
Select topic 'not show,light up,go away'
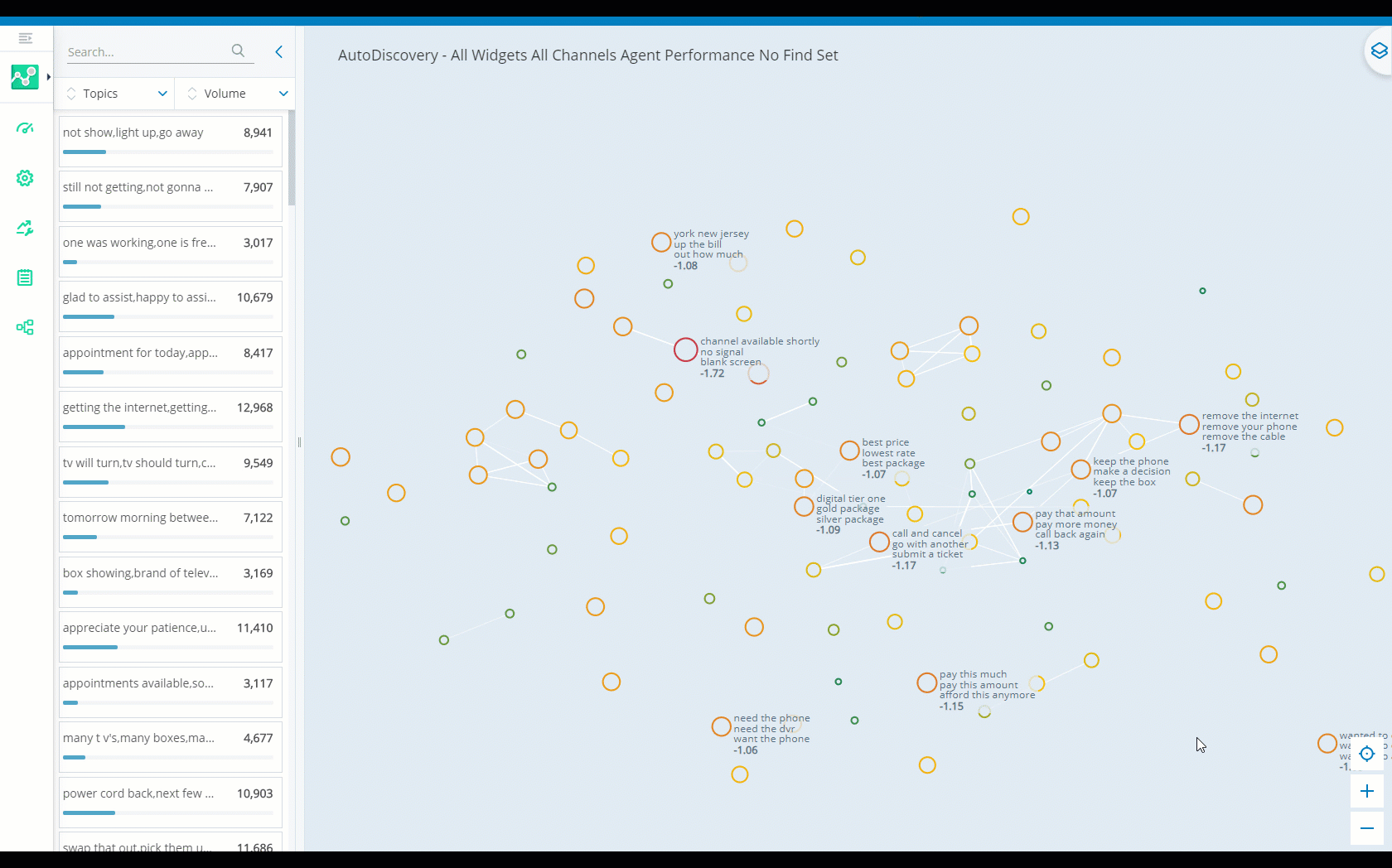coord(171,141)
